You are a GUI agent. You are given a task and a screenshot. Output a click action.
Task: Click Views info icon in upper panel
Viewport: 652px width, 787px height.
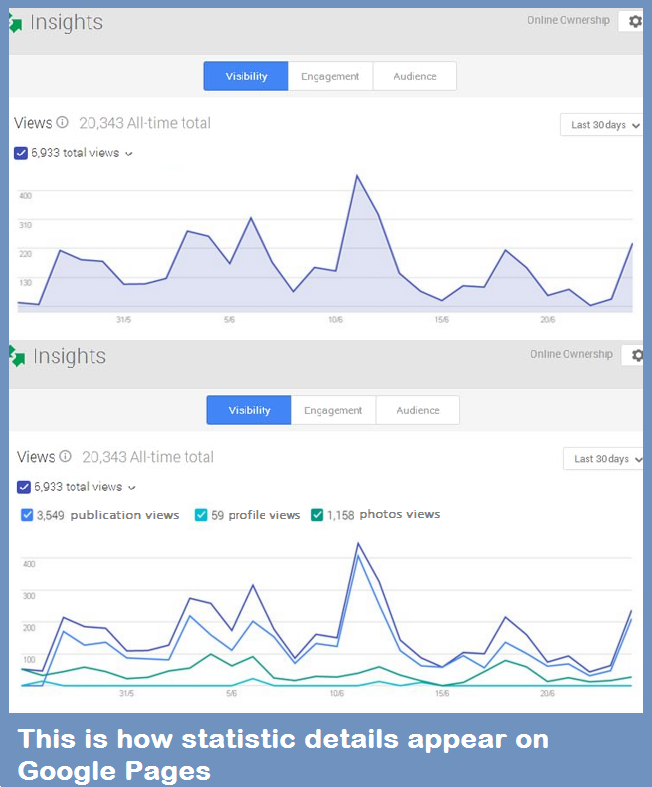coord(63,123)
